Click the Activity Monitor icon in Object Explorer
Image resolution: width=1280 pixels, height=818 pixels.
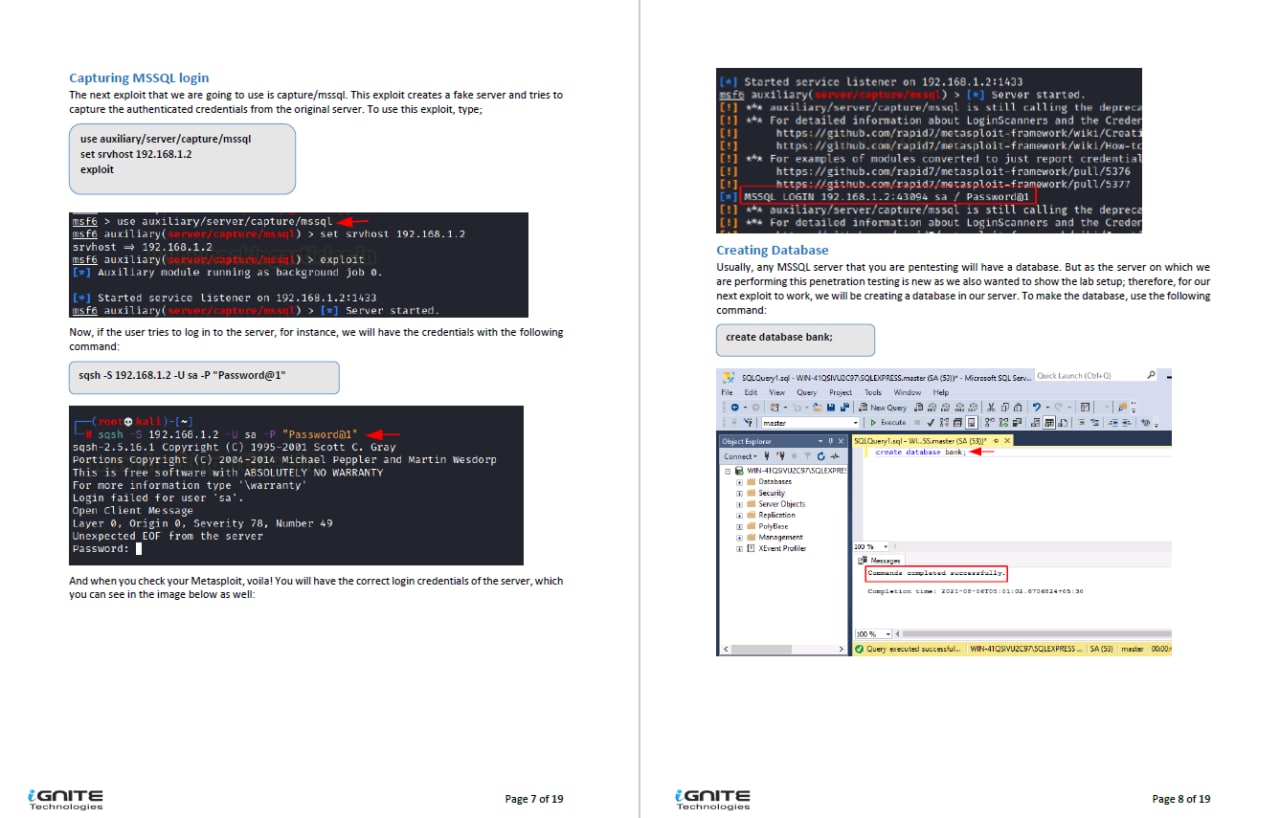[834, 456]
